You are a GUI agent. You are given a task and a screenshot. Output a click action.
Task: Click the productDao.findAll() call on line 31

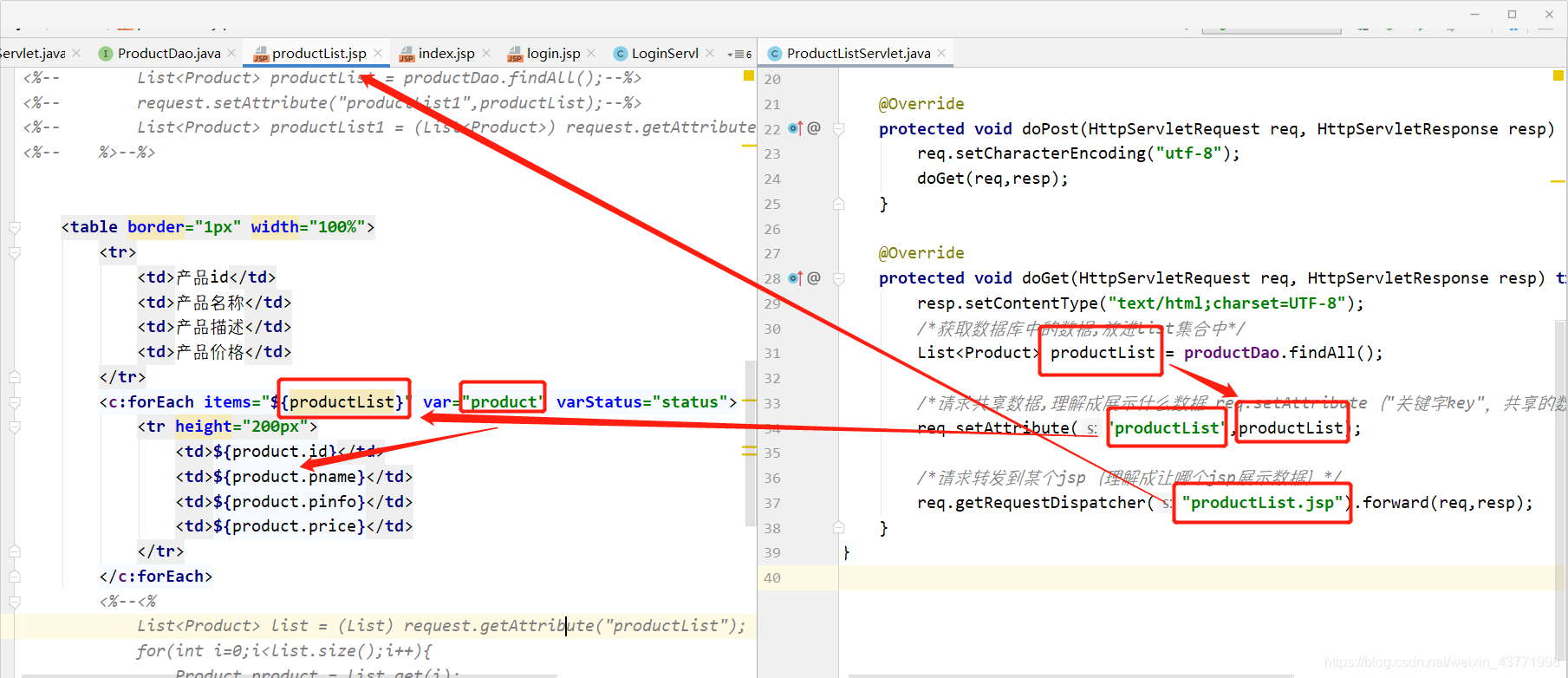click(x=1283, y=353)
